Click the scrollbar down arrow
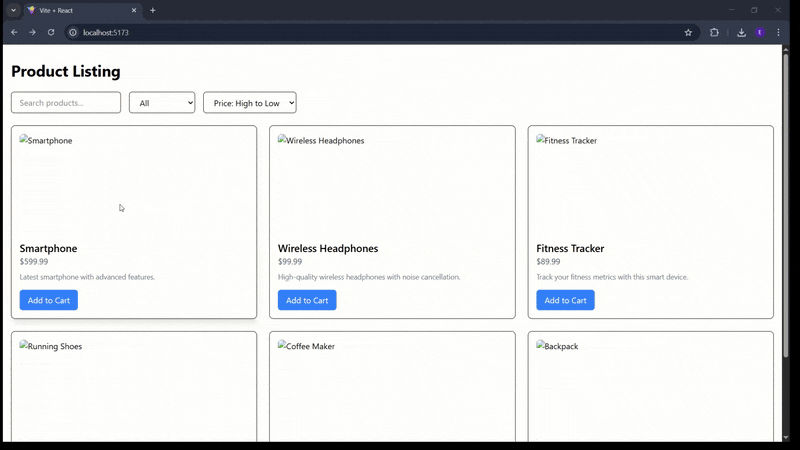The height and width of the screenshot is (450, 800). 786,438
